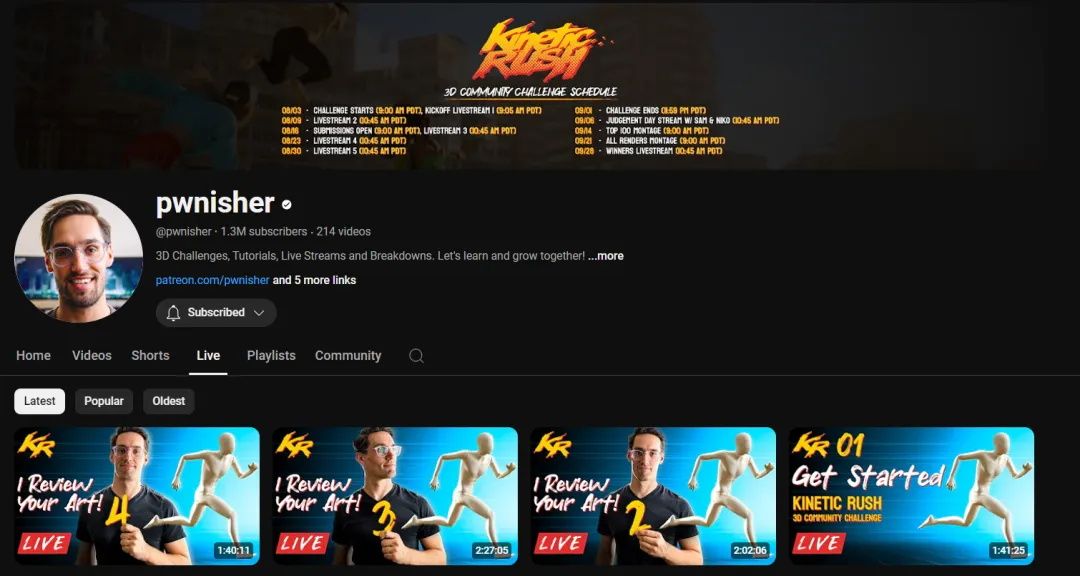Go to the channel Home tab

point(33,356)
